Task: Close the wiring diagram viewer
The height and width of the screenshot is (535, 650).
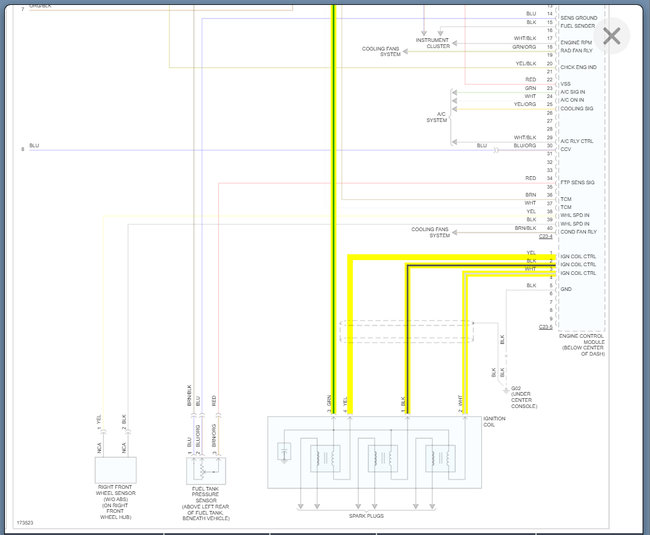Action: coord(611,36)
